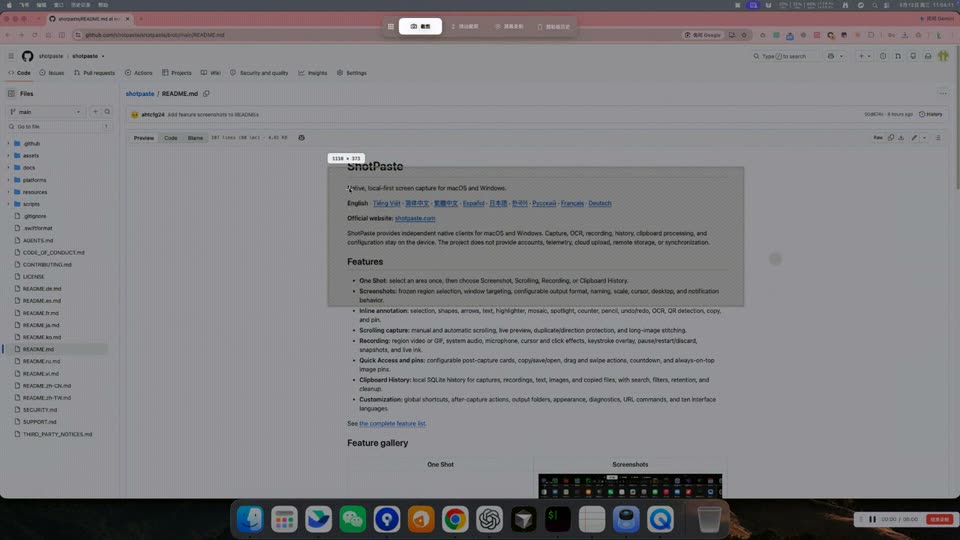Viewport: 960px width, 540px height.
Task: Open QuickTime Player in the dock
Action: pyautogui.click(x=660, y=519)
